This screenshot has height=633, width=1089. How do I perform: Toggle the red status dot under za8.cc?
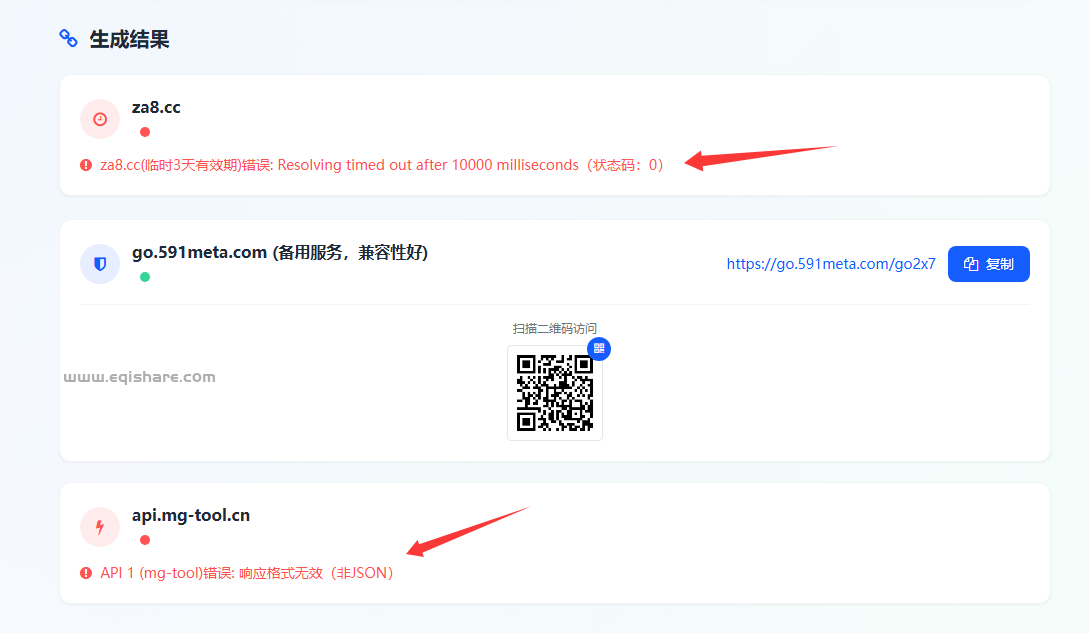pos(145,131)
